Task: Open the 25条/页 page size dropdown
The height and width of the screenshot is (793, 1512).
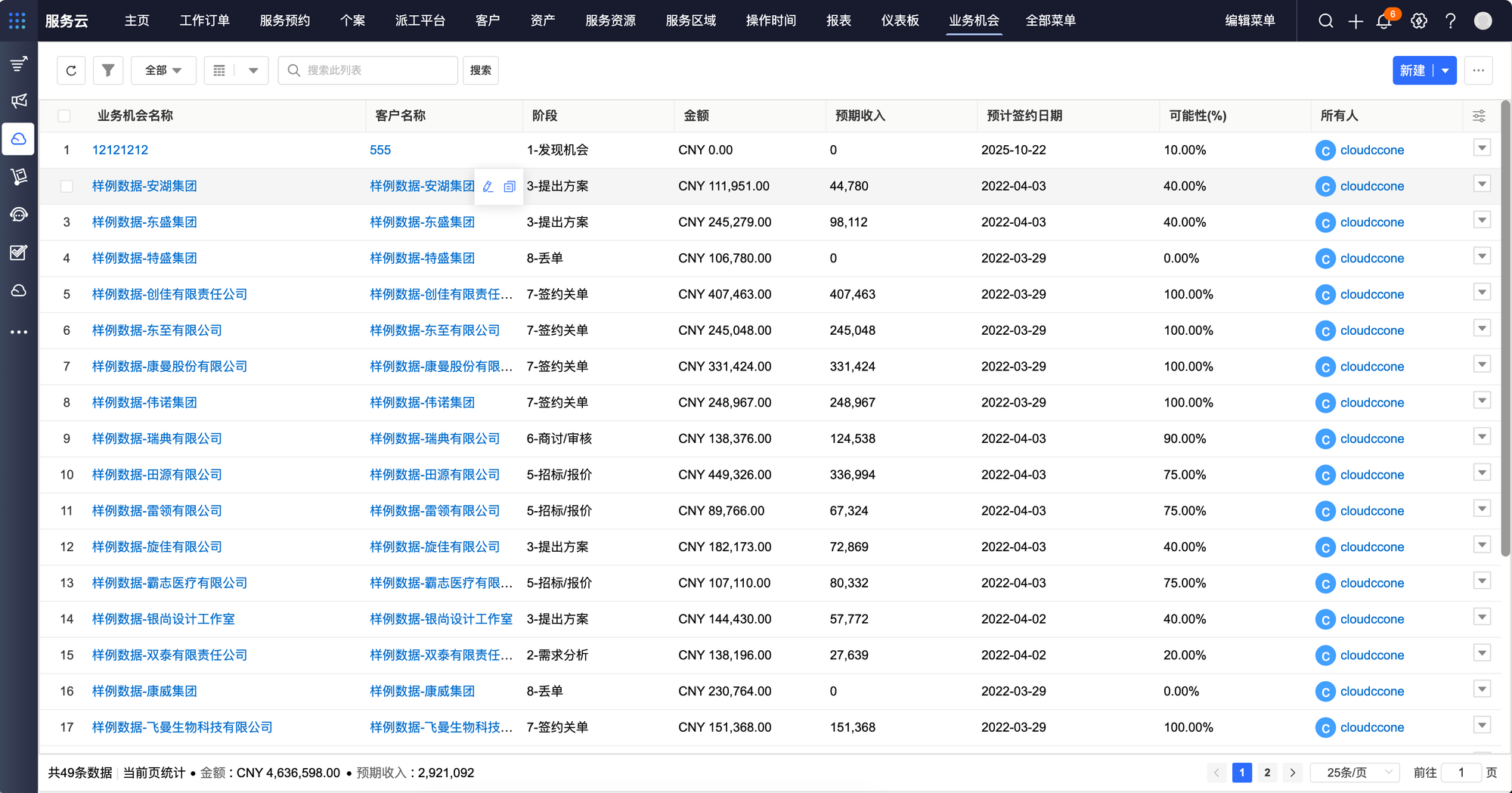Action: [1359, 773]
